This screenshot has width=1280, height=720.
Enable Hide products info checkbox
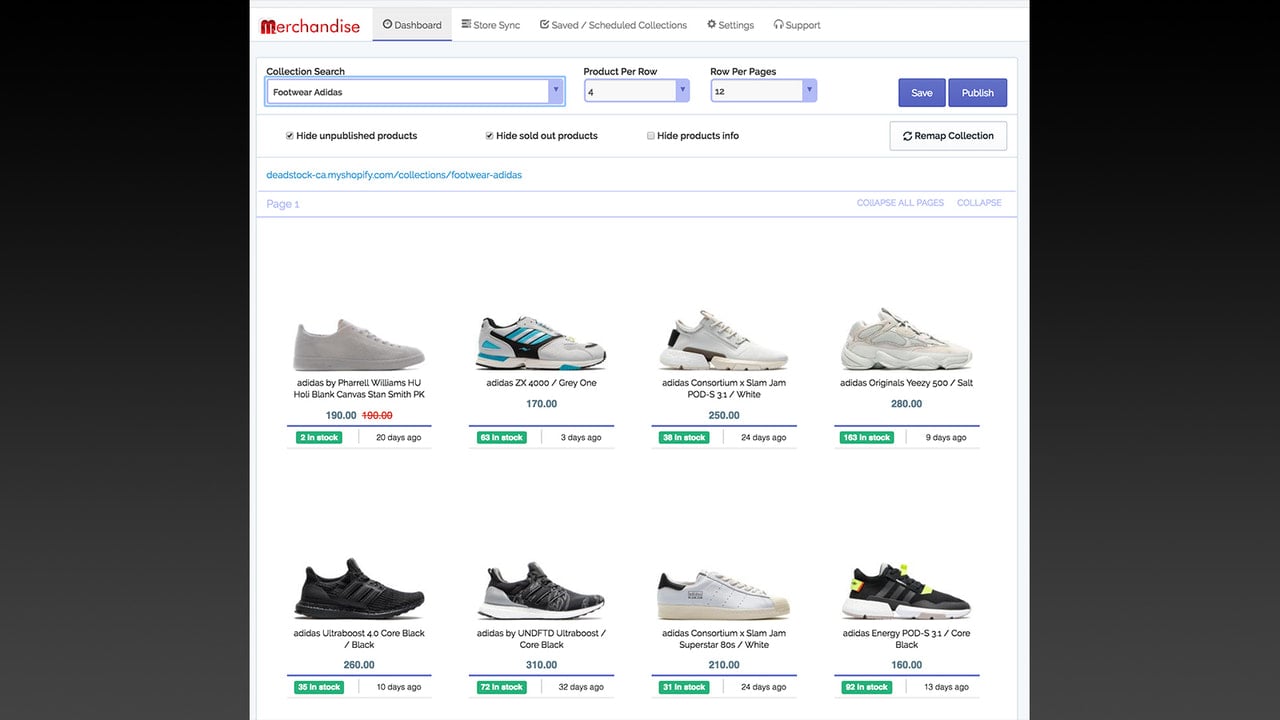[x=651, y=135]
